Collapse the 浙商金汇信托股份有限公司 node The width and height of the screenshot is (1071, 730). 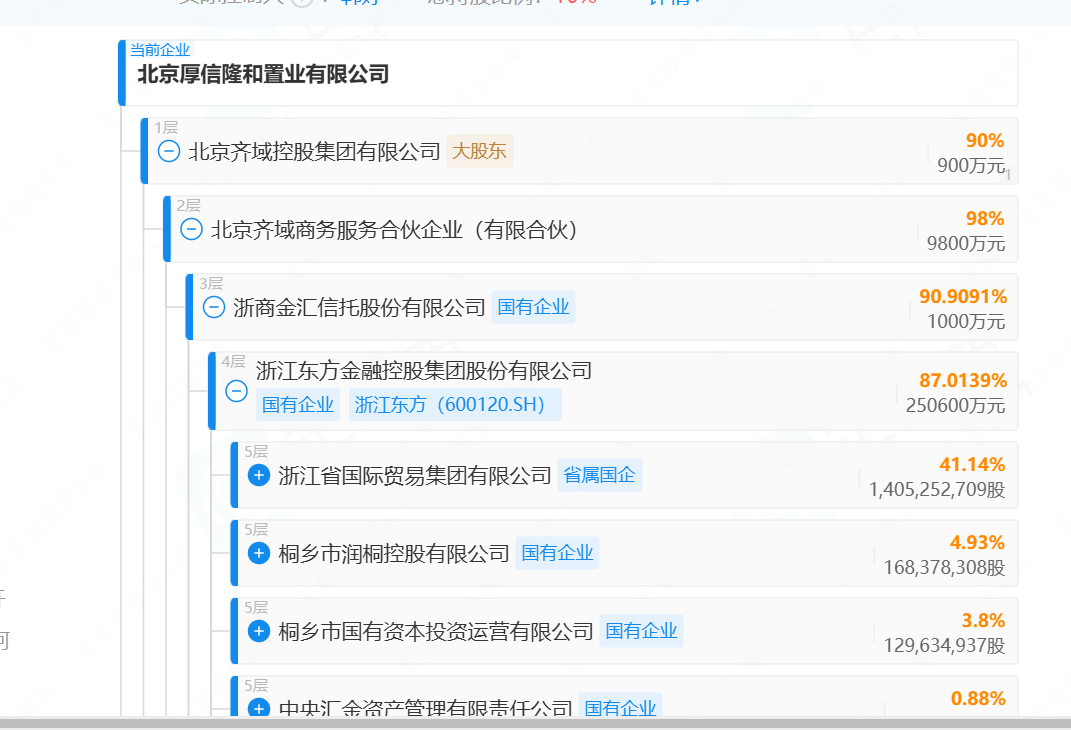(x=212, y=307)
